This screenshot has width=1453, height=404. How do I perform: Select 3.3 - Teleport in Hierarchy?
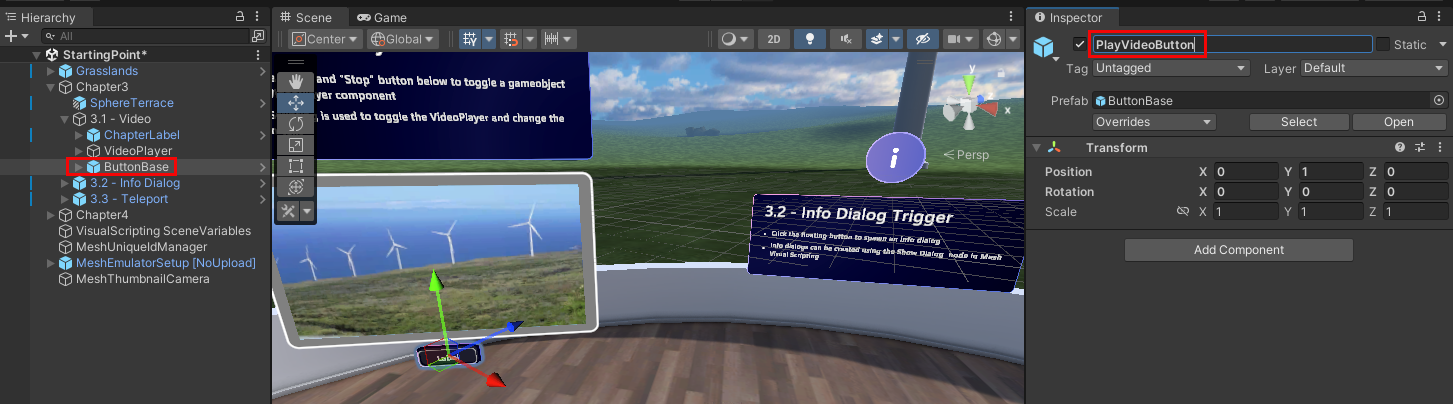tap(129, 198)
